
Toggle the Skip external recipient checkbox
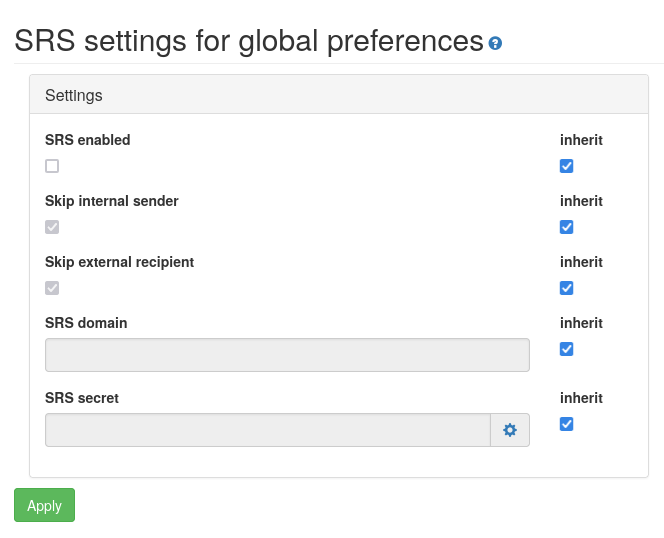coord(52,288)
